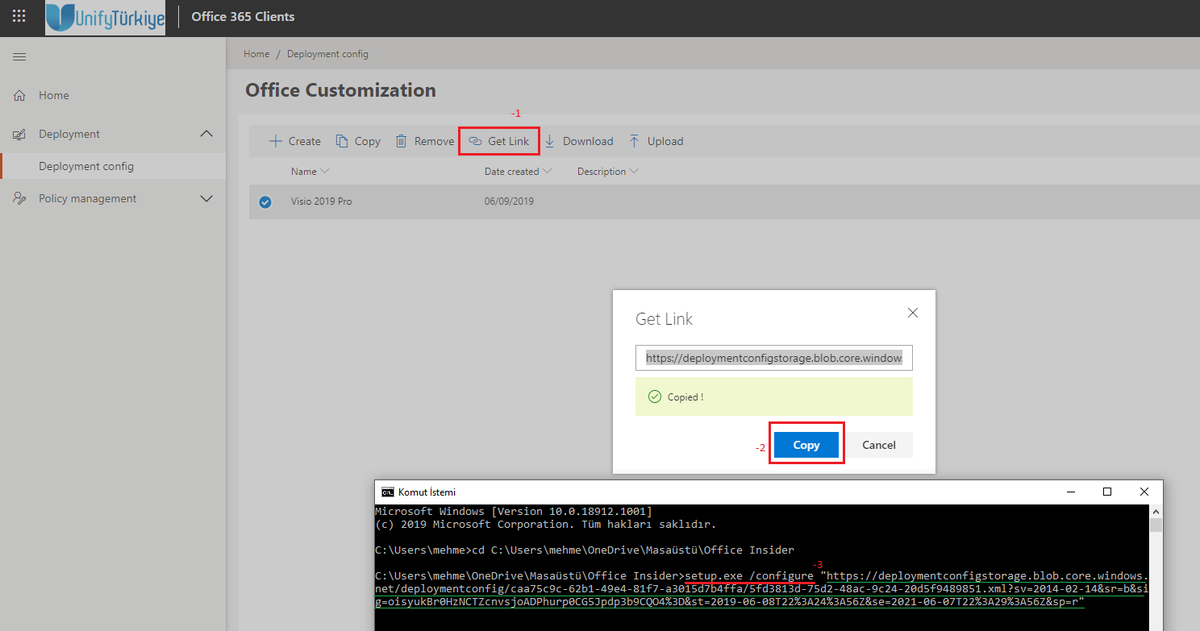Click the Home house icon in sidebar

tap(19, 96)
